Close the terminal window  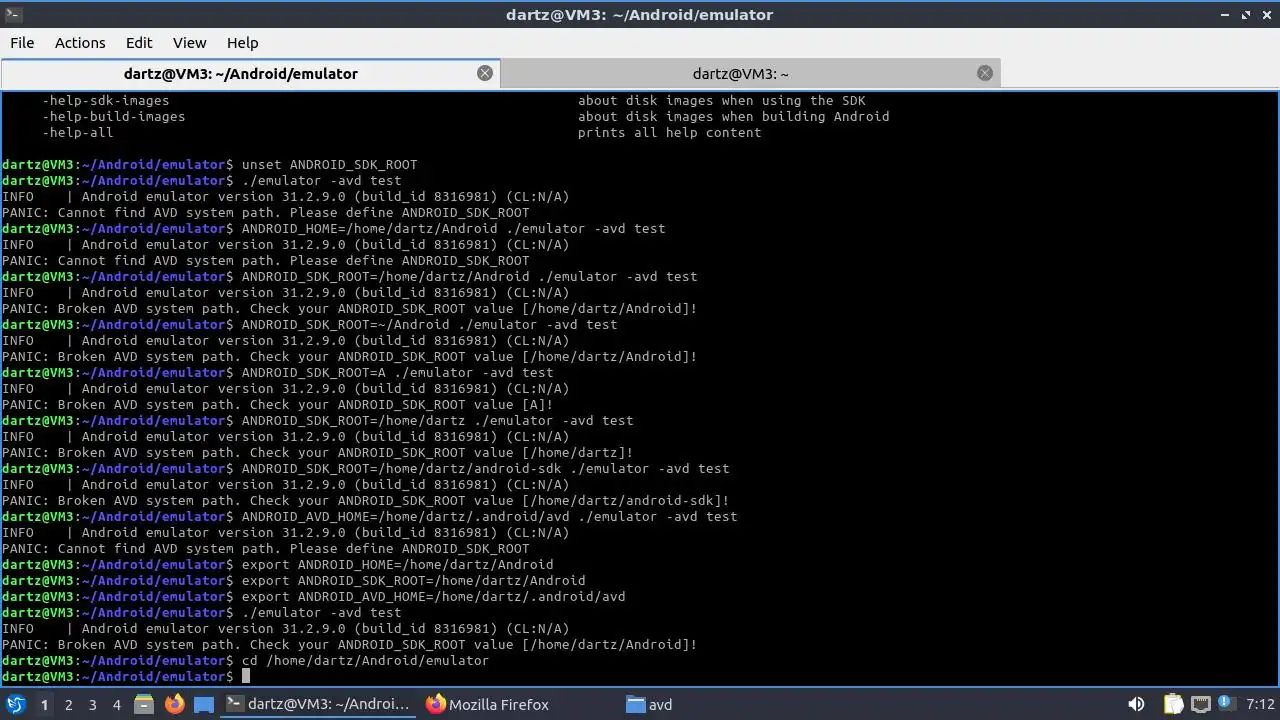(x=1266, y=14)
